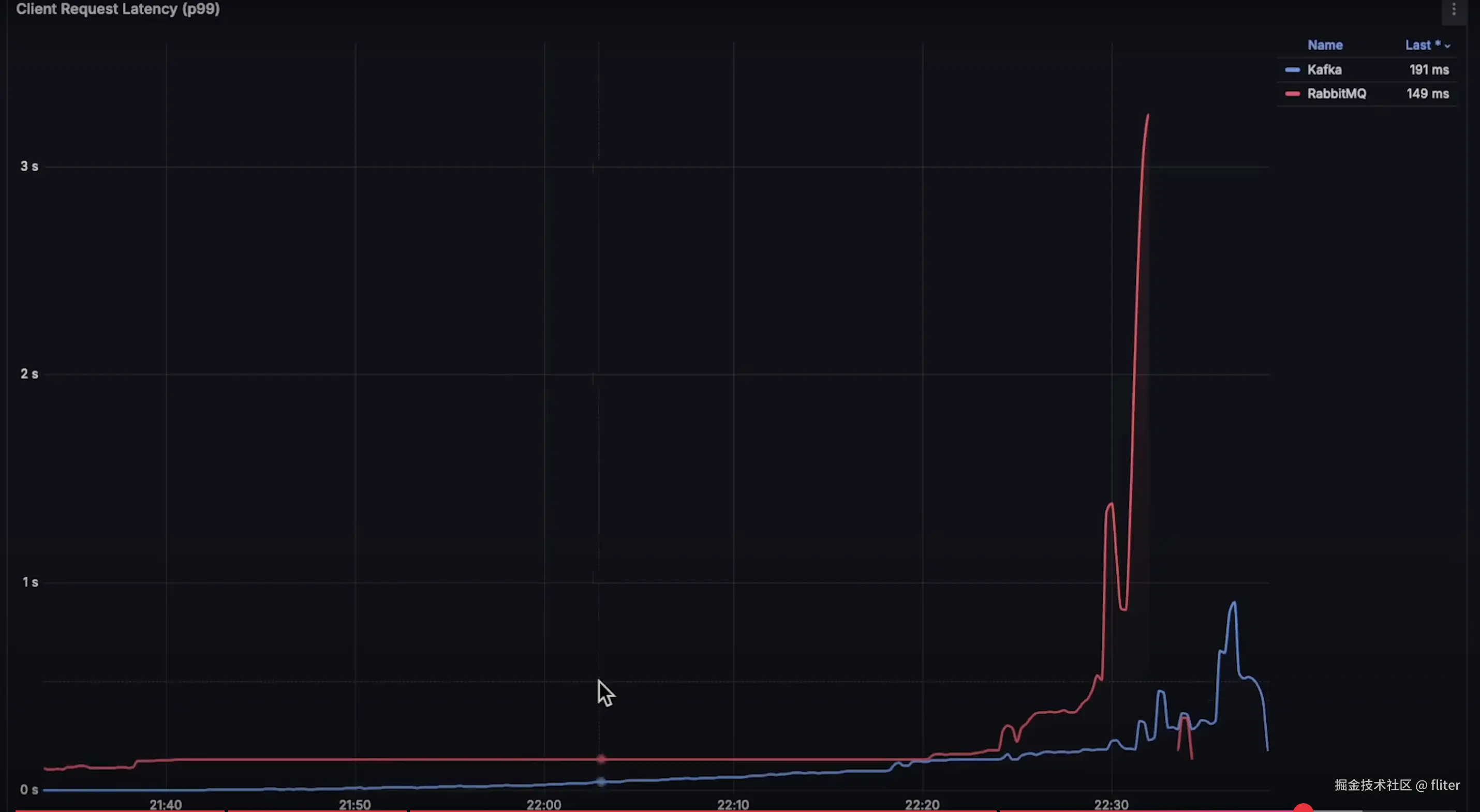Click the blue hover dot on the Kafka line

[601, 781]
